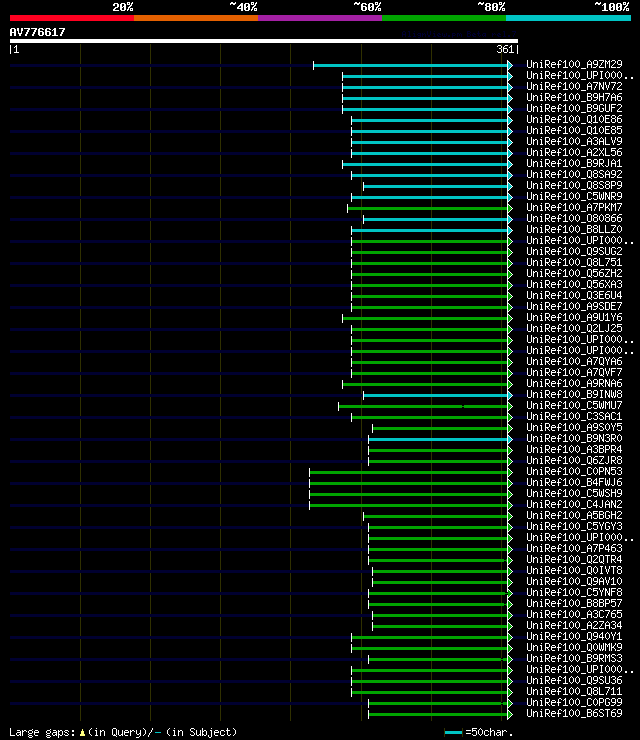640x740 pixels.
Task: Click the purple ~60% identity legend segment
Action: tap(320, 18)
